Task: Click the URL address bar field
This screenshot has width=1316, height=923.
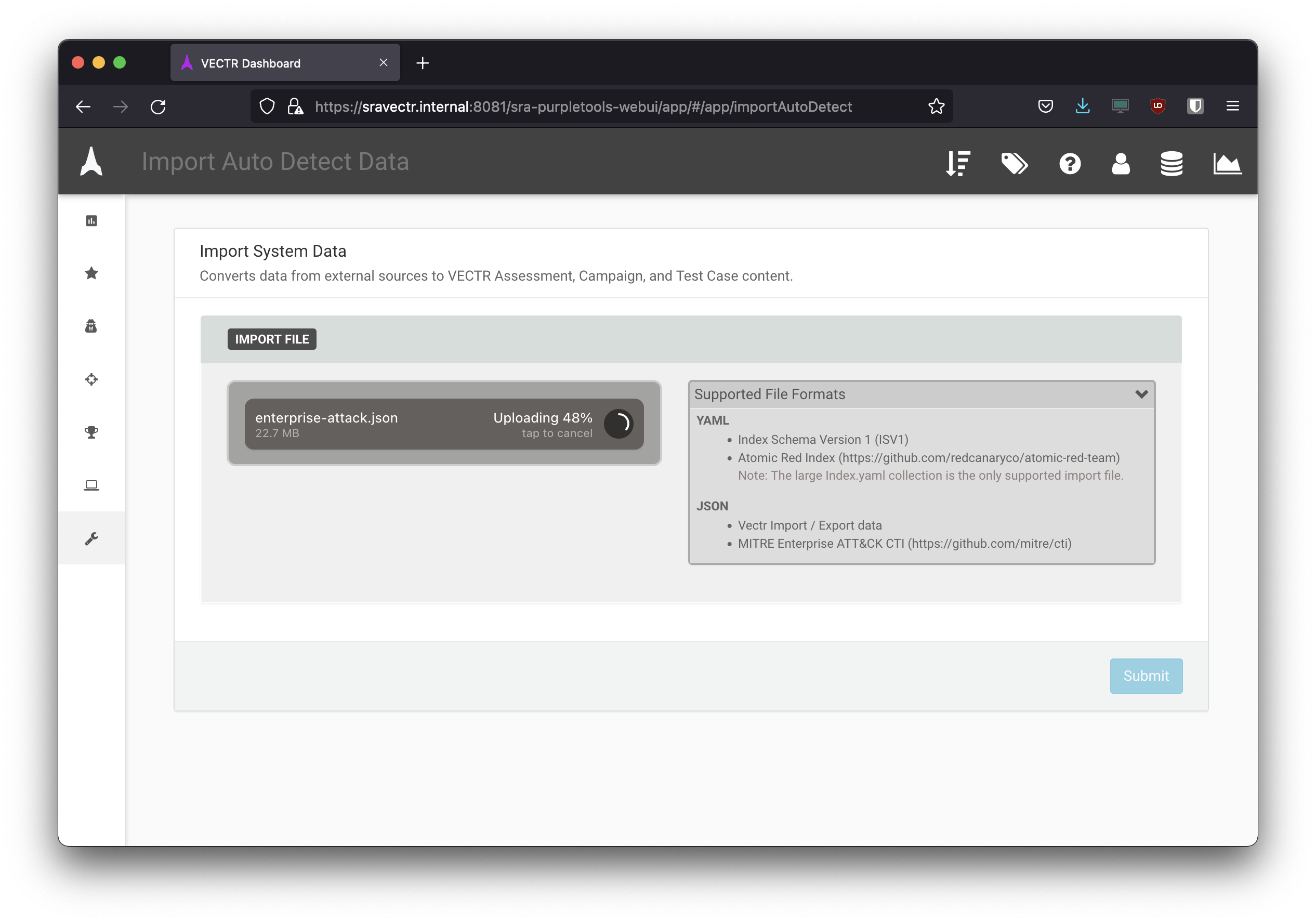Action: 602,107
